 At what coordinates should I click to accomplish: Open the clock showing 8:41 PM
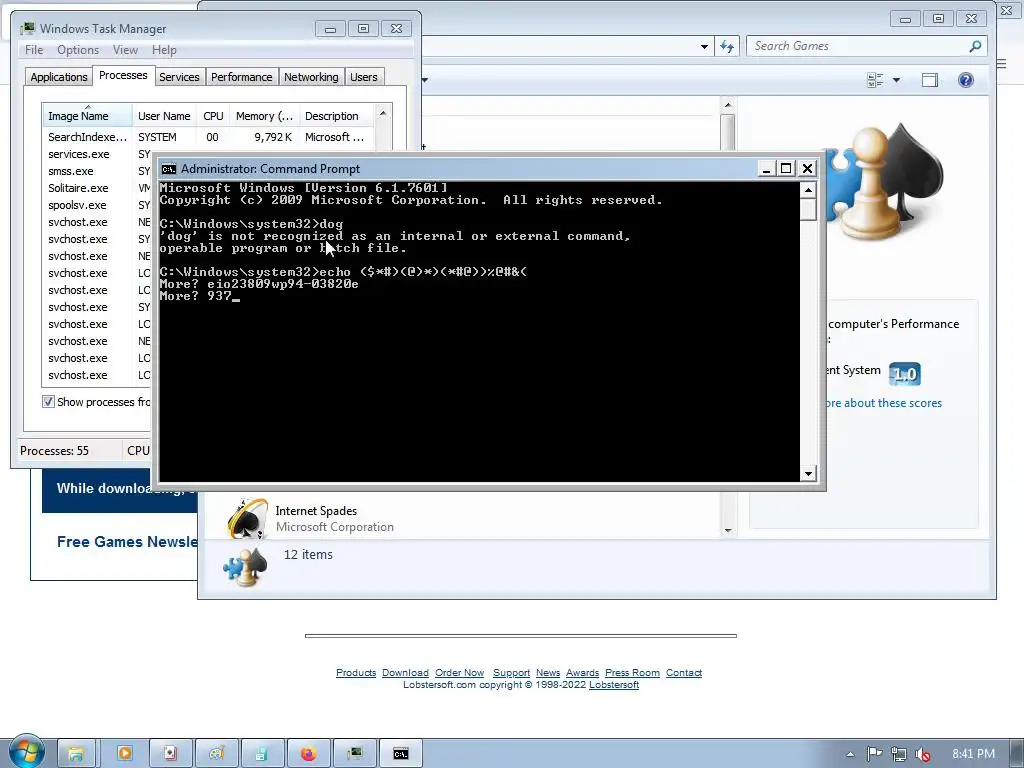point(973,754)
